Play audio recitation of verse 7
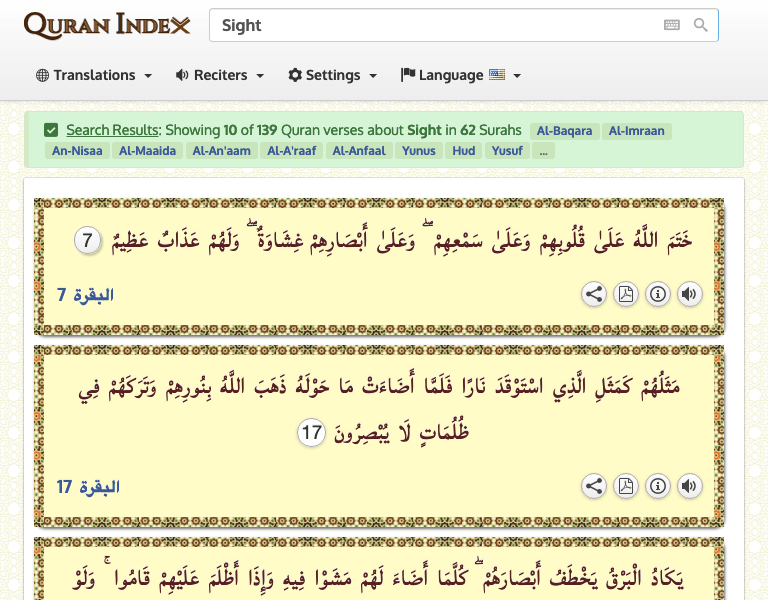Screen dimensions: 768x600 689,294
